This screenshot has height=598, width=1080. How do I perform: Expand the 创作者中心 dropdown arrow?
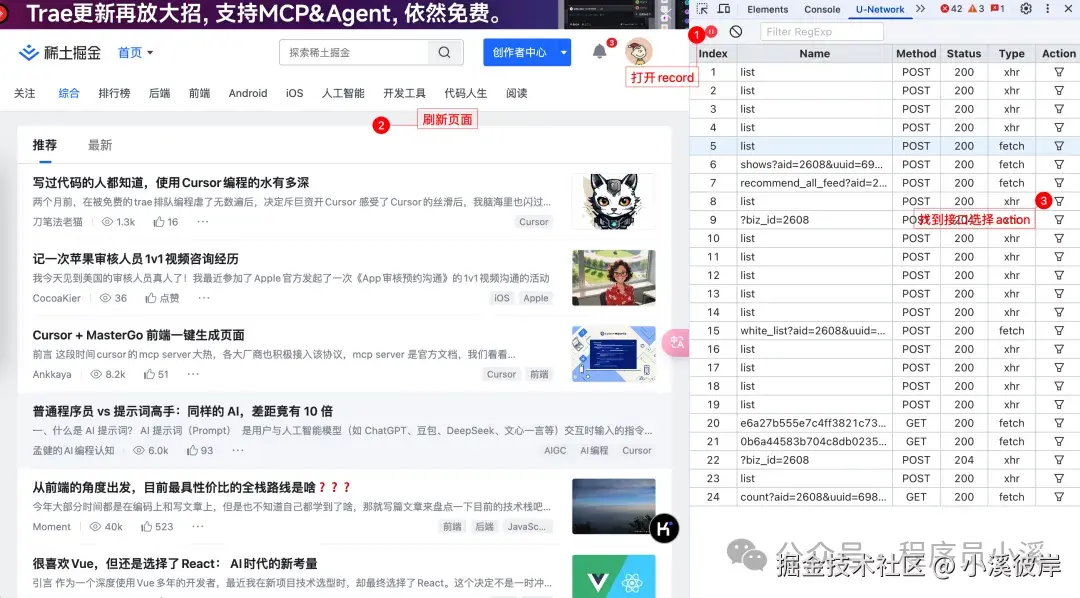coord(563,52)
